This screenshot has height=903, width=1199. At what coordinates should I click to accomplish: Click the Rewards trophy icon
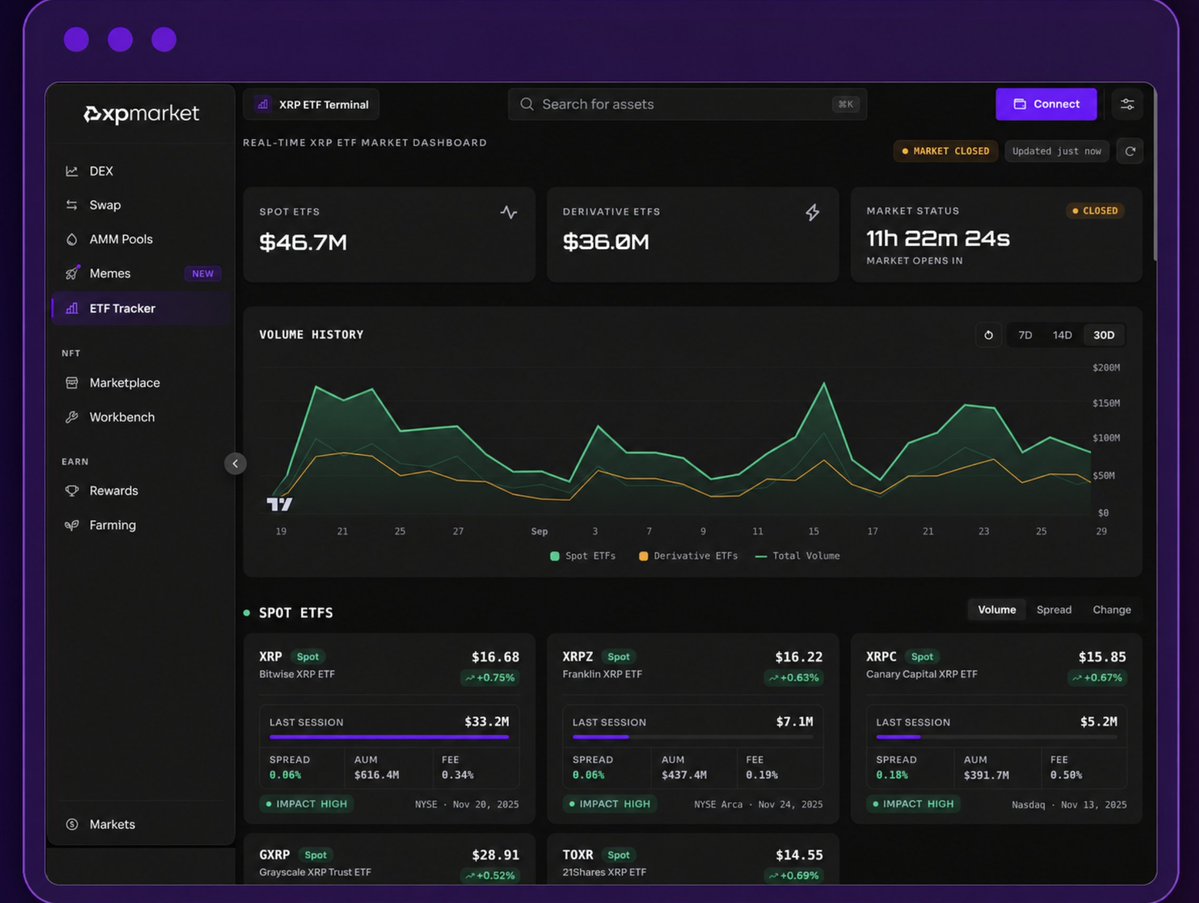click(x=72, y=491)
